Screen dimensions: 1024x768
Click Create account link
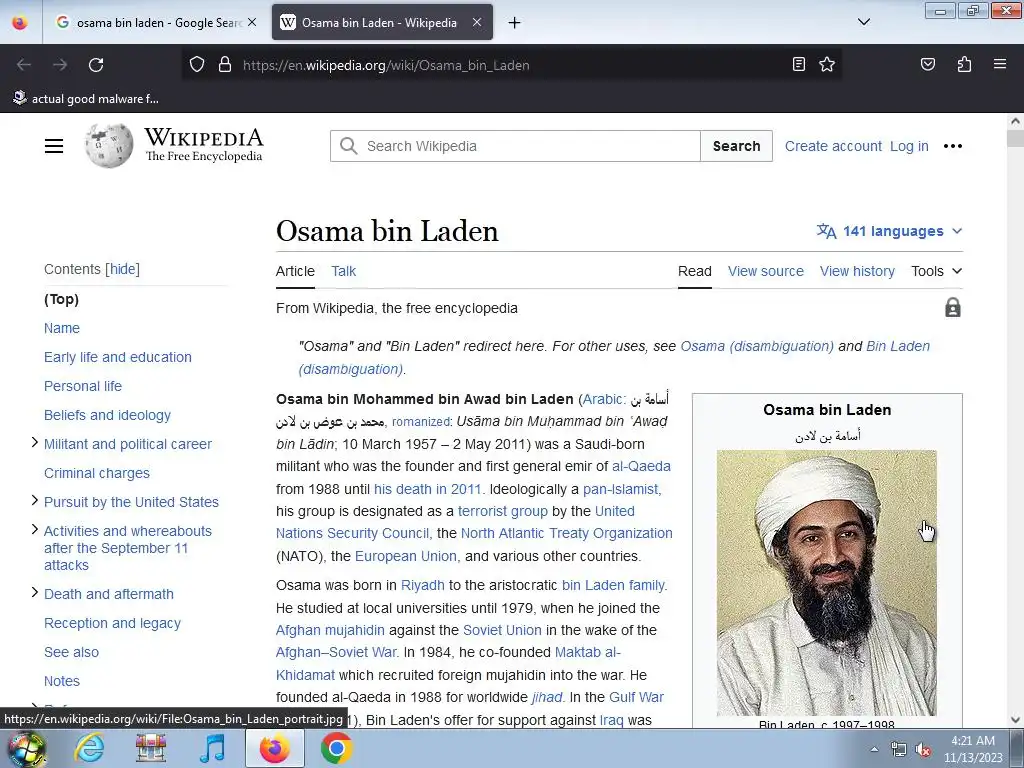(833, 146)
